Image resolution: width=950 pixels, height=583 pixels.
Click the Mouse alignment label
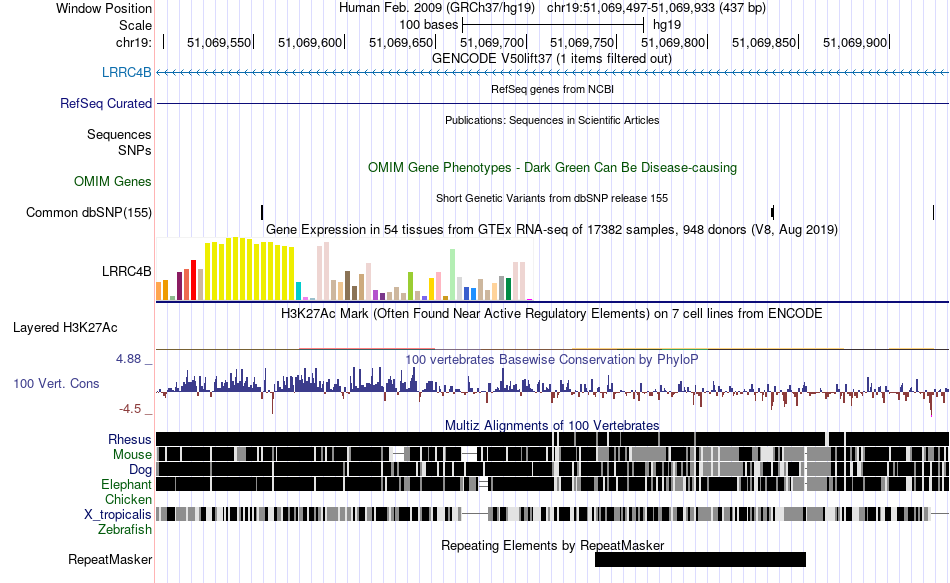132,455
